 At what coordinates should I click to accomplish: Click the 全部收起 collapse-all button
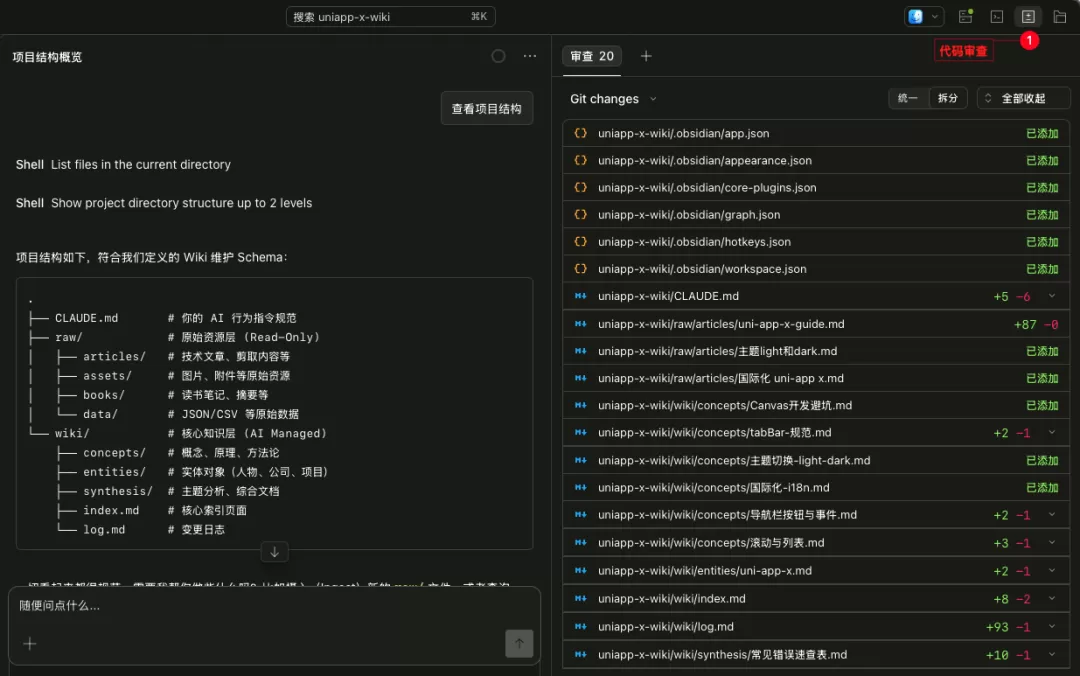tap(1023, 99)
